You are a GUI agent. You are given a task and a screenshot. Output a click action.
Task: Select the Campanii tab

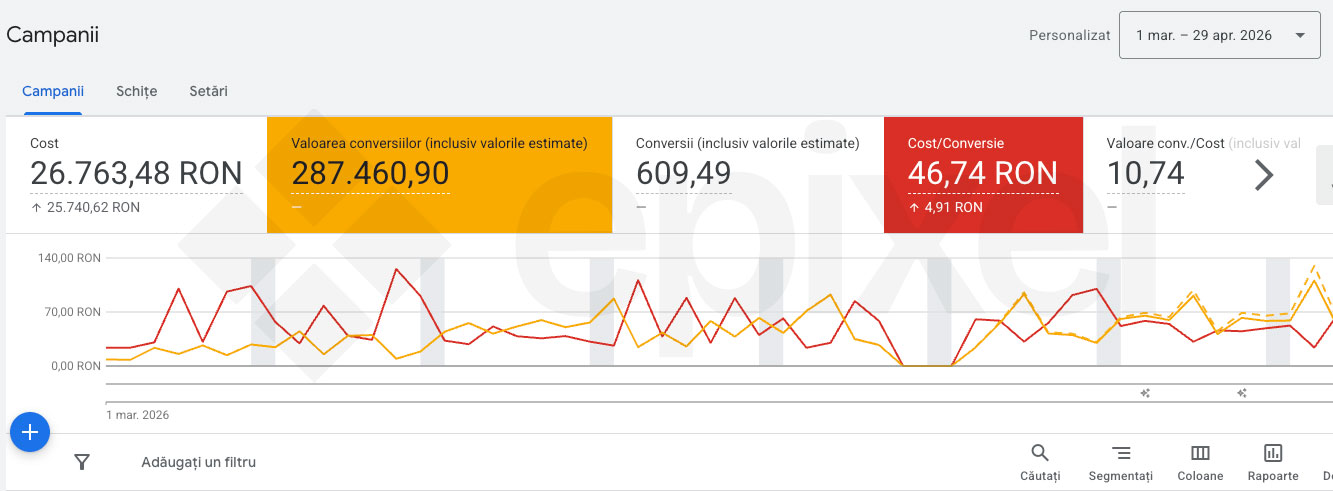(x=53, y=91)
